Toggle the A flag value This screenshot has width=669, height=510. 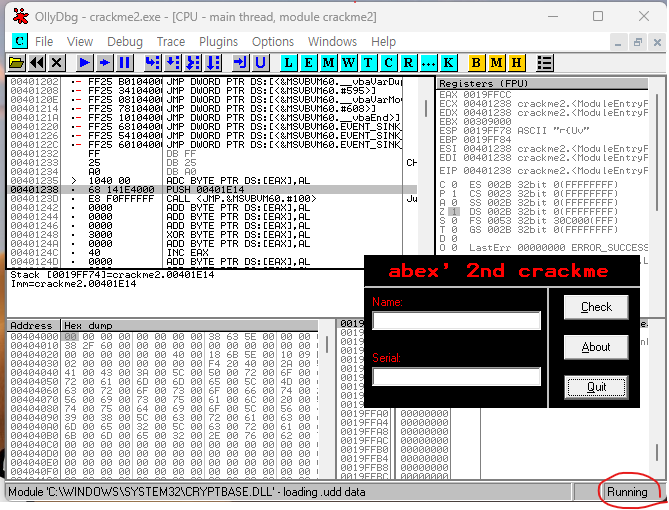click(454, 203)
